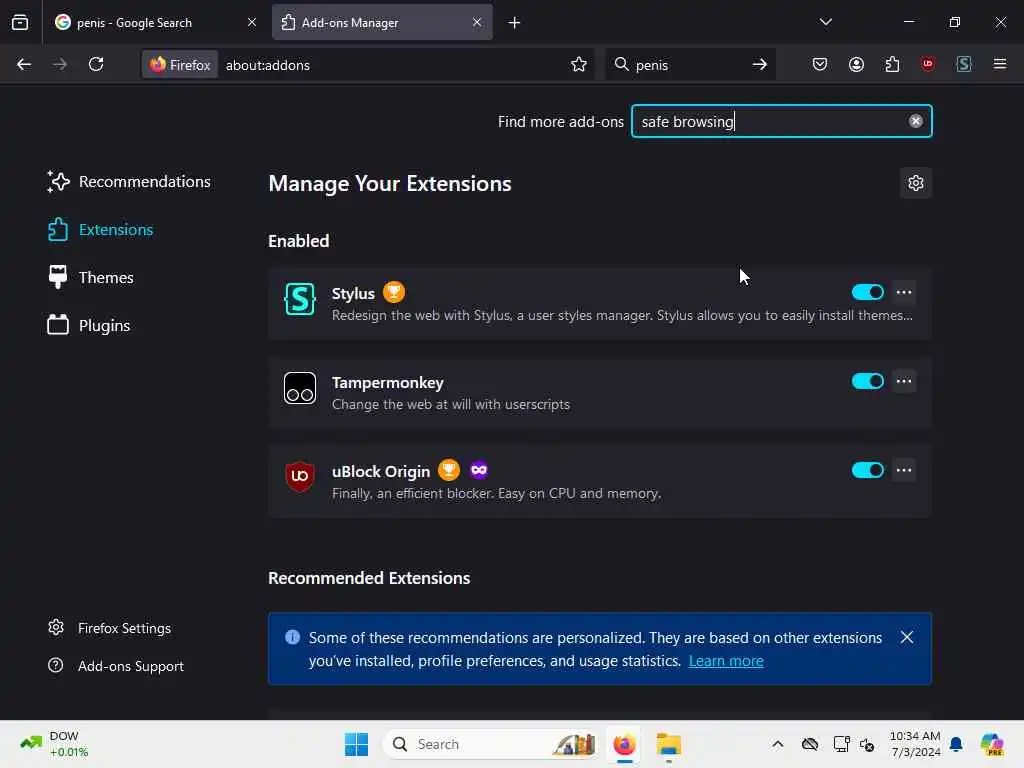Close the Add-ons Manager tab

click(x=477, y=22)
